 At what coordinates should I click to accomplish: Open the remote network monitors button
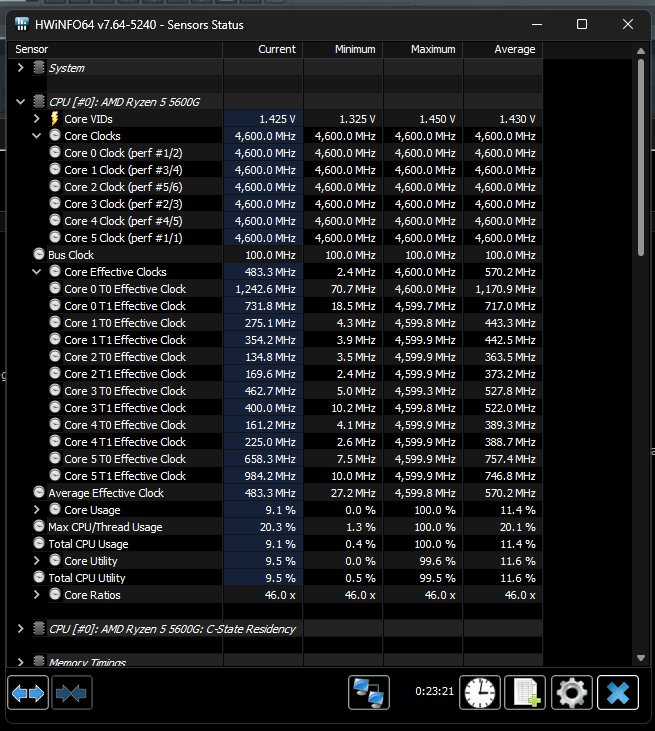click(369, 692)
